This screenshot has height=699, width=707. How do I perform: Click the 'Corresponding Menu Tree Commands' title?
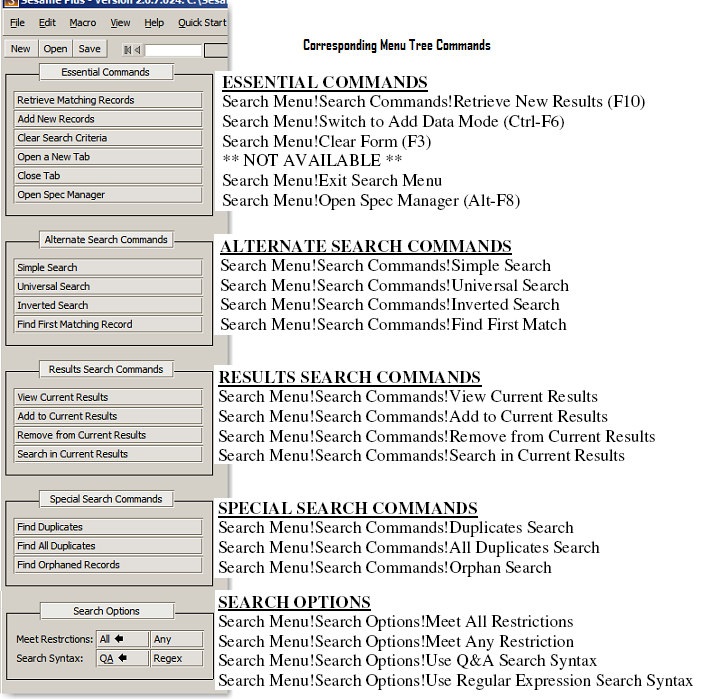pos(397,45)
